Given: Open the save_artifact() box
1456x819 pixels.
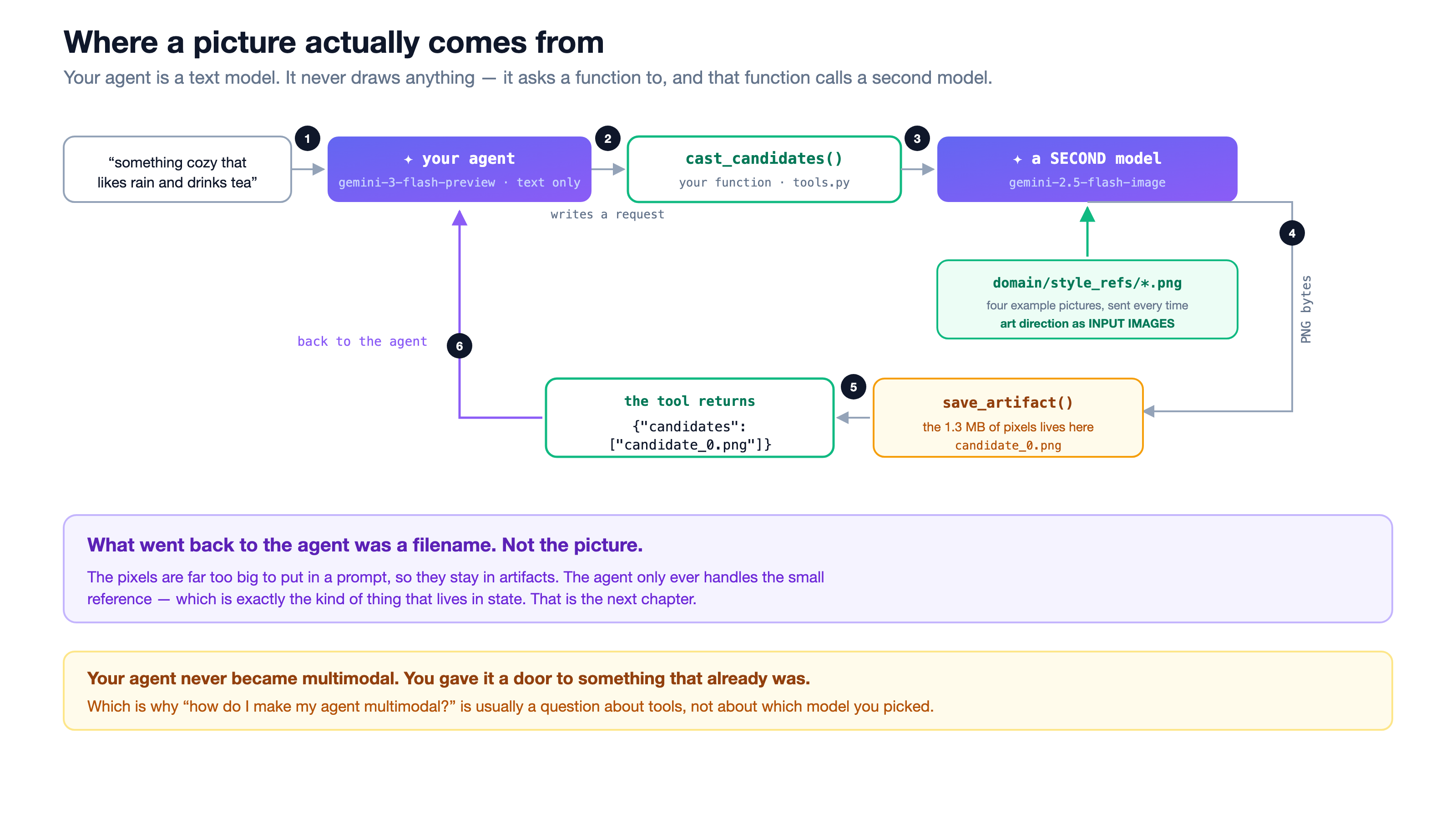Looking at the screenshot, I should (x=1008, y=418).
